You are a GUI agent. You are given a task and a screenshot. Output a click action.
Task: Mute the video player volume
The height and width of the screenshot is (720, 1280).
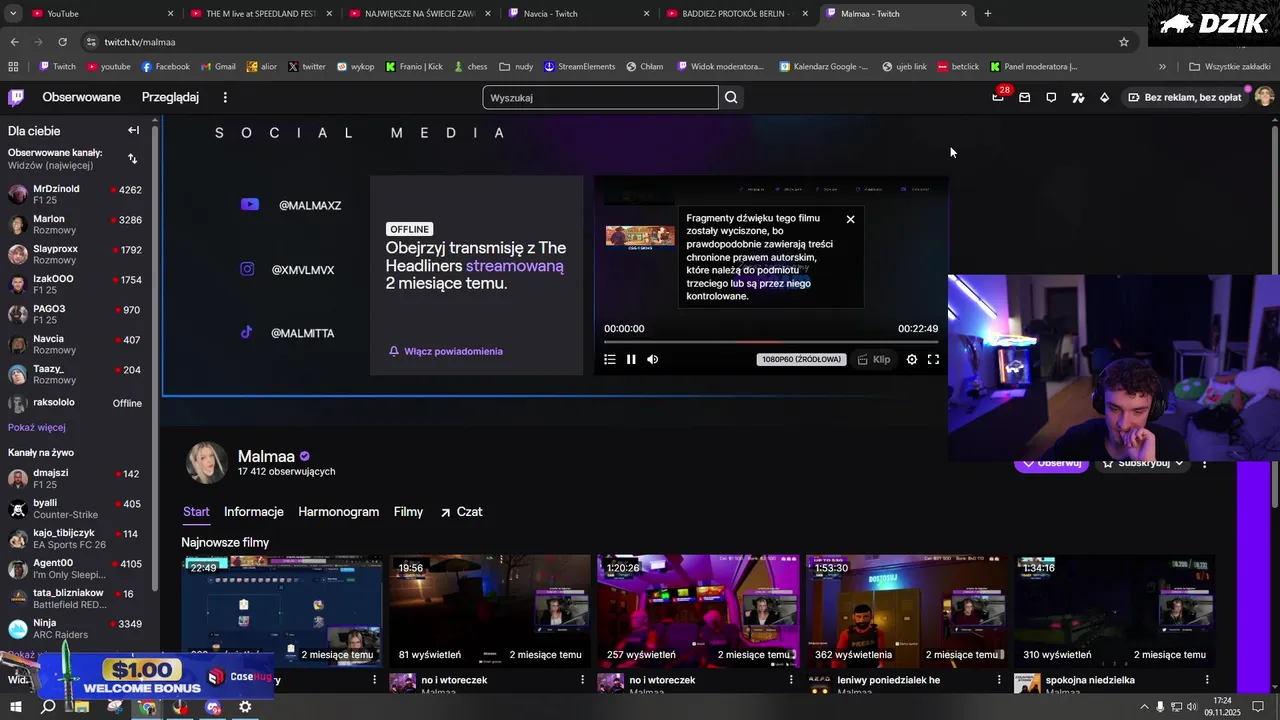coord(653,359)
